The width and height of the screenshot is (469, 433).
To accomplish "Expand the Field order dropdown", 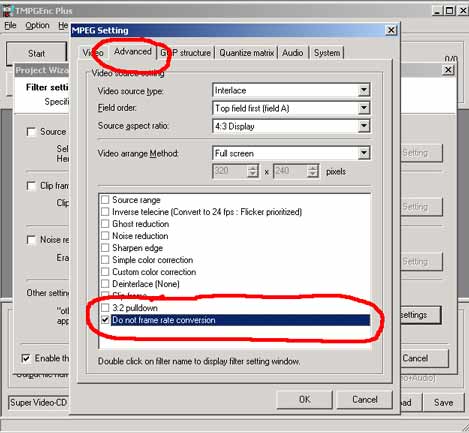I will [x=364, y=108].
